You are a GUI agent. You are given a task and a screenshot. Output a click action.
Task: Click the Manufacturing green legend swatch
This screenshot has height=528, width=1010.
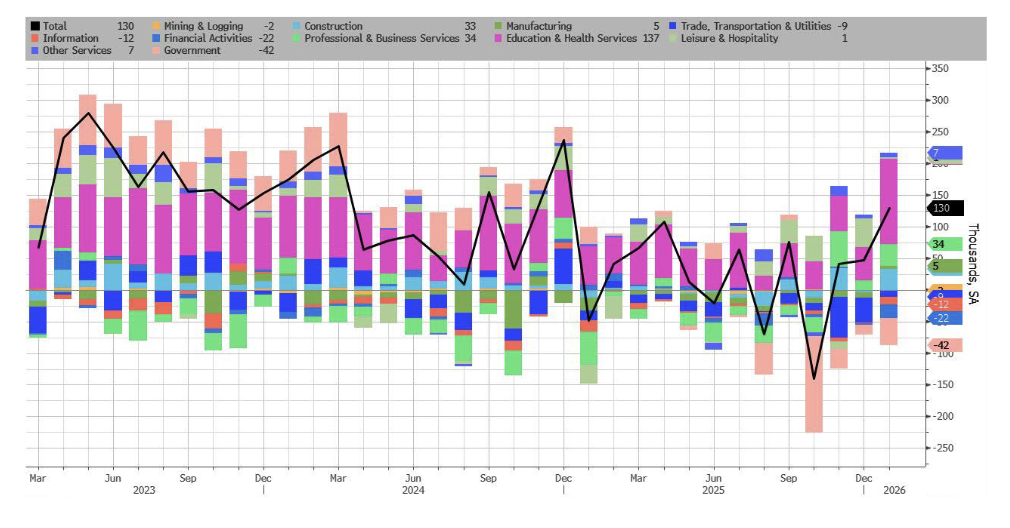(498, 26)
